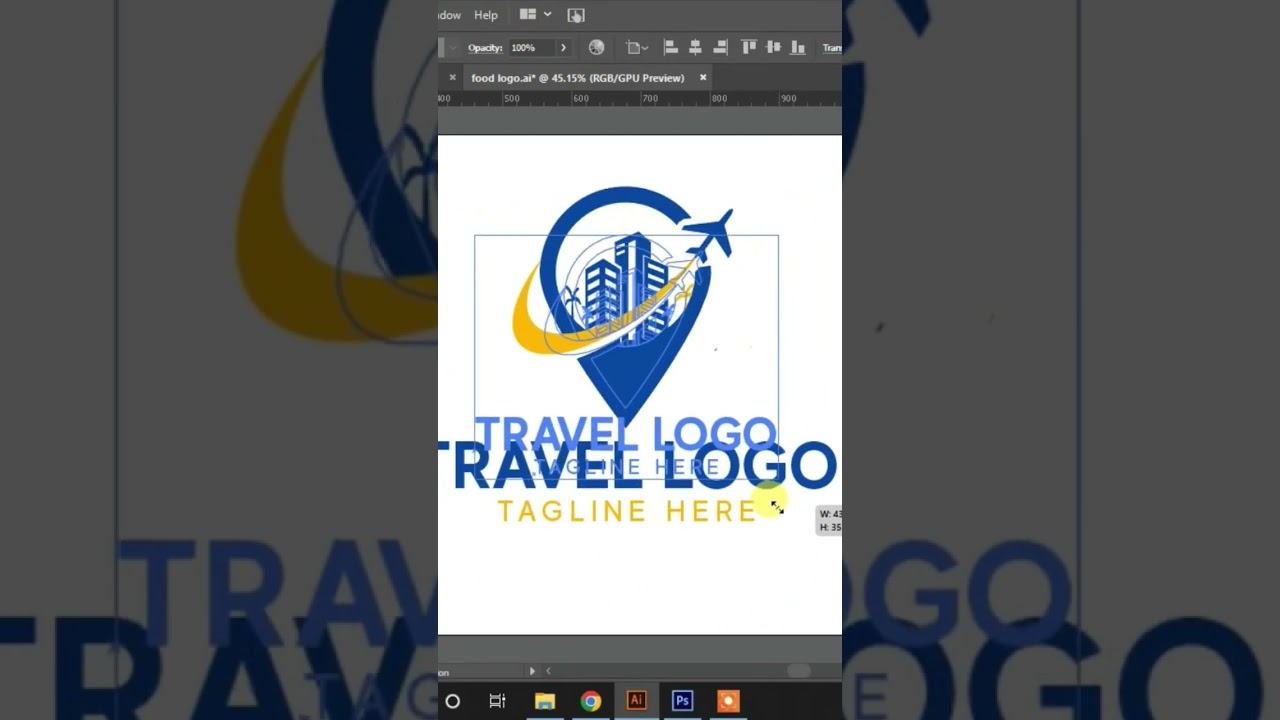
Task: Click the Recolor Artwork wheel icon
Action: 597,47
